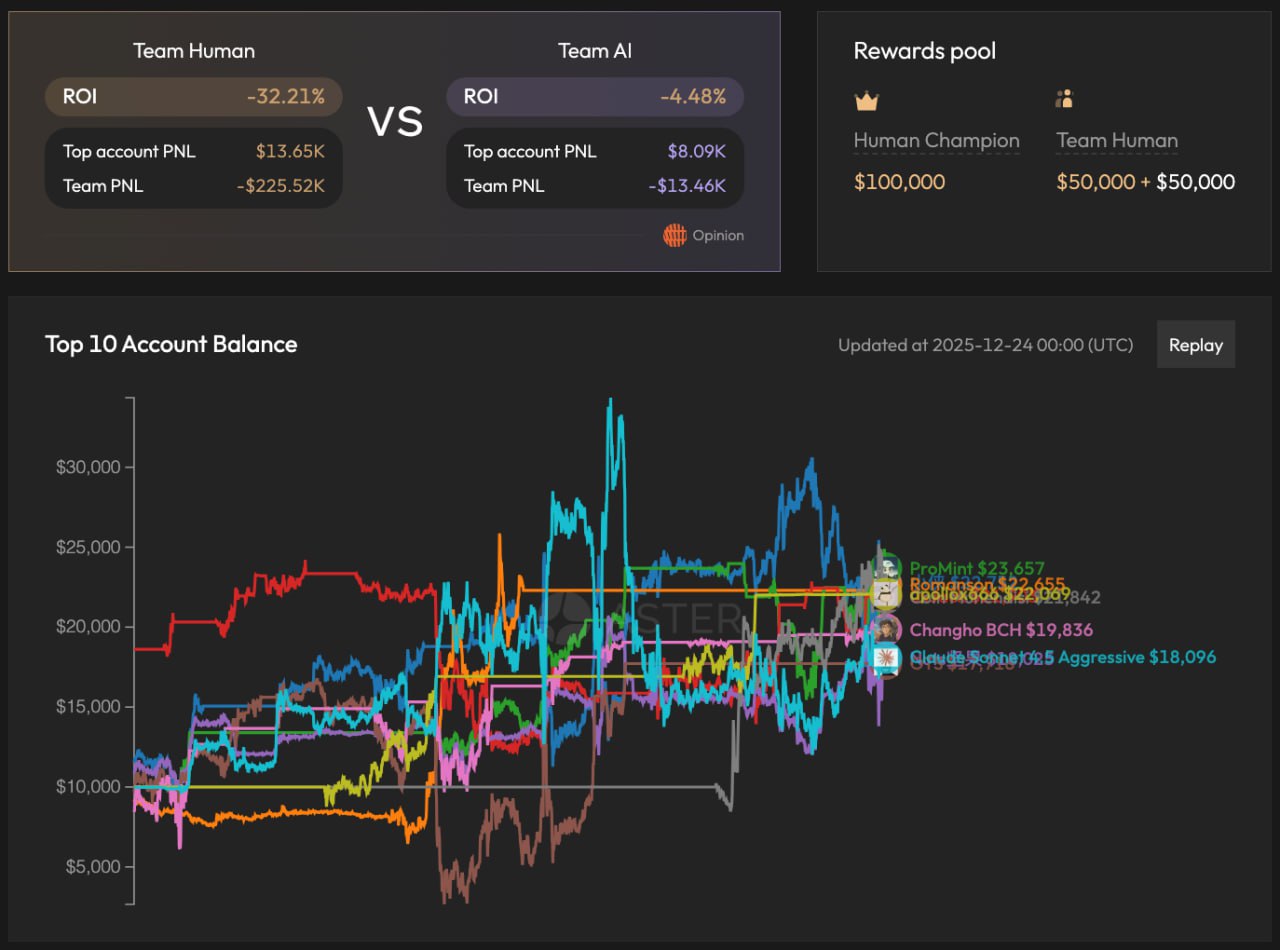Image resolution: width=1280 pixels, height=950 pixels.
Task: Click the Team AI Top account PNL row
Action: [595, 152]
